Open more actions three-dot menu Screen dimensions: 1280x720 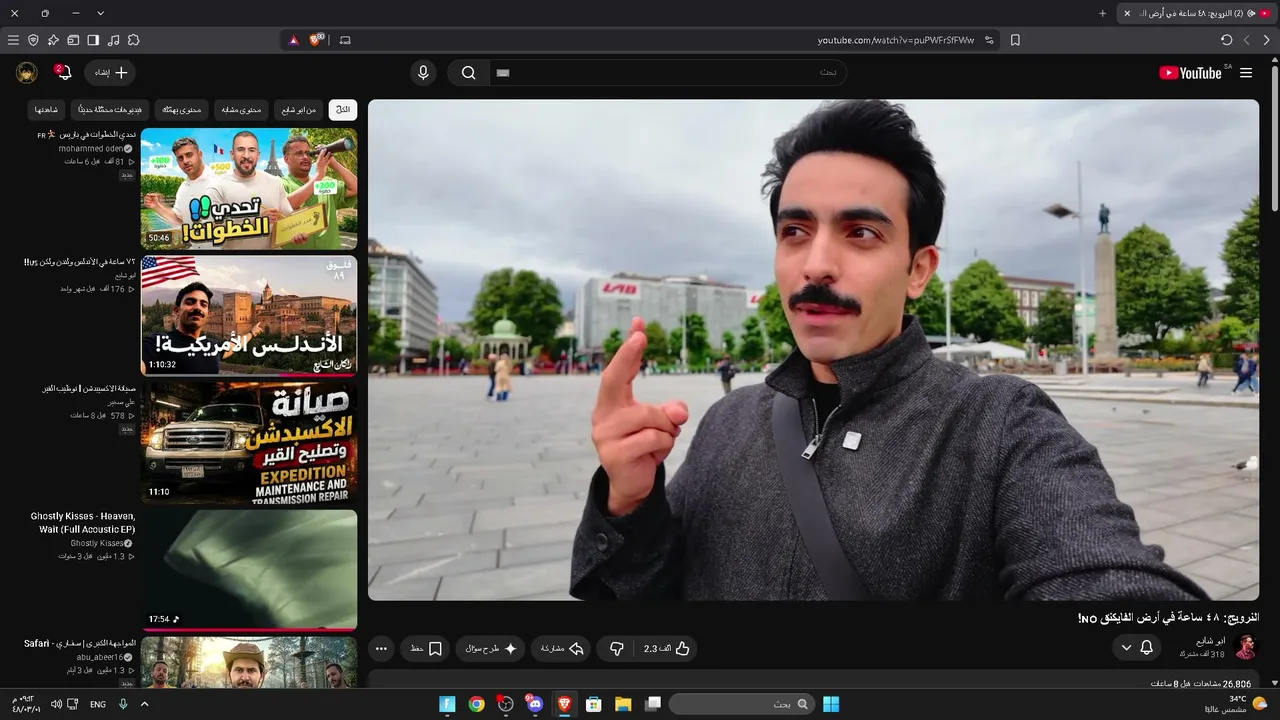pos(381,649)
